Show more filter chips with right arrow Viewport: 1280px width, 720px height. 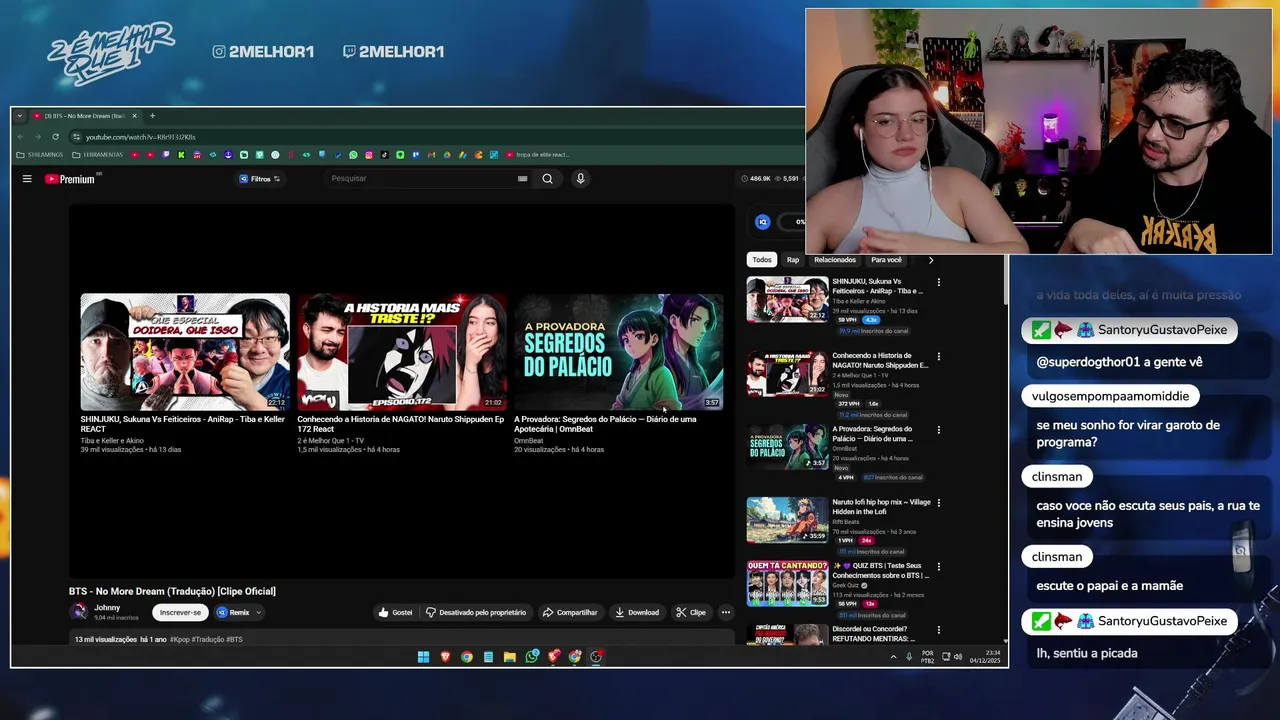(x=931, y=260)
